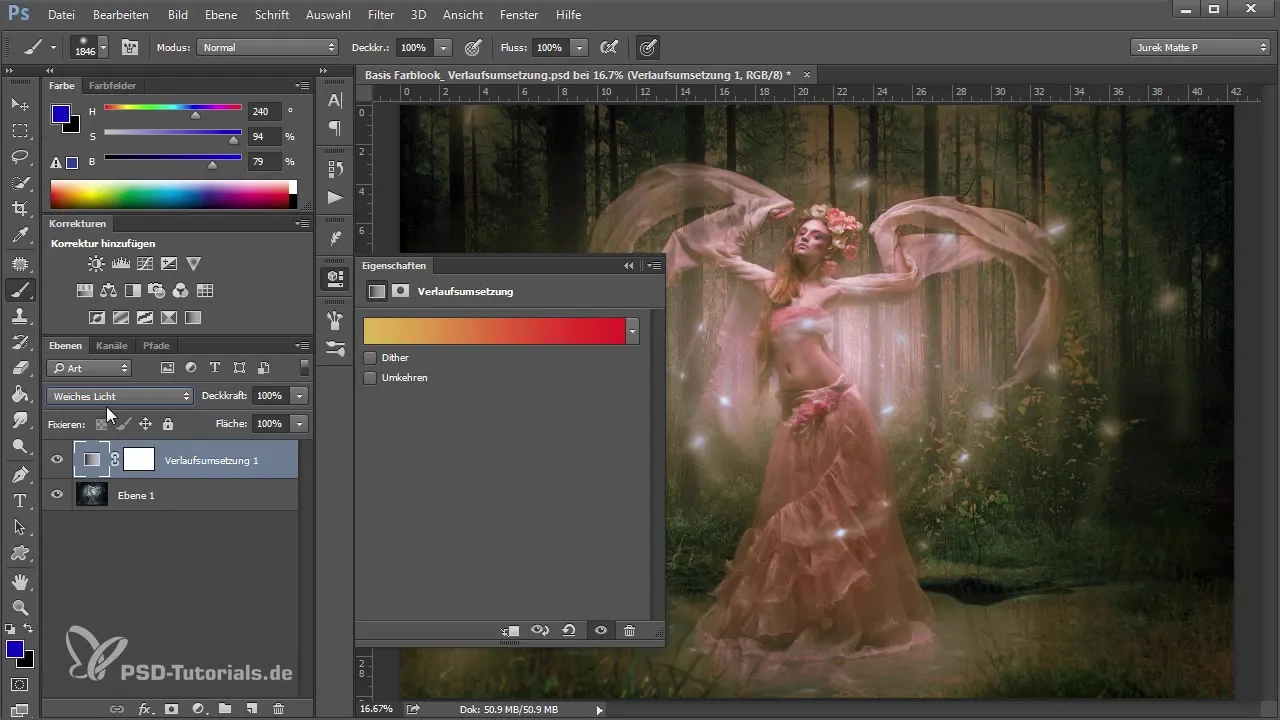Screen dimensions: 1280x720
Task: Open the Fläche slider dropdown
Action: click(300, 424)
